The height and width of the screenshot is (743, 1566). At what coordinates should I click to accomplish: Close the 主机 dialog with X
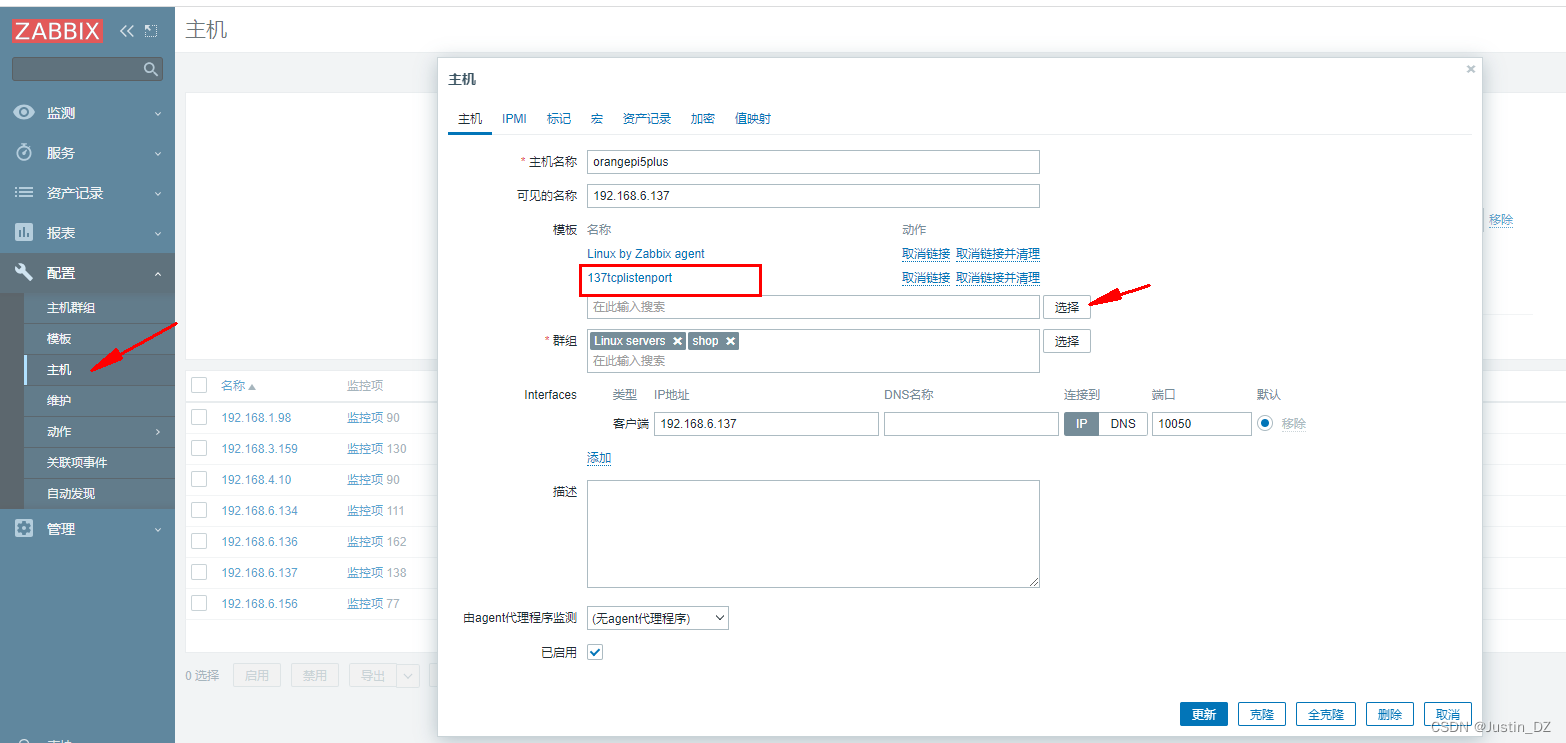click(1470, 69)
